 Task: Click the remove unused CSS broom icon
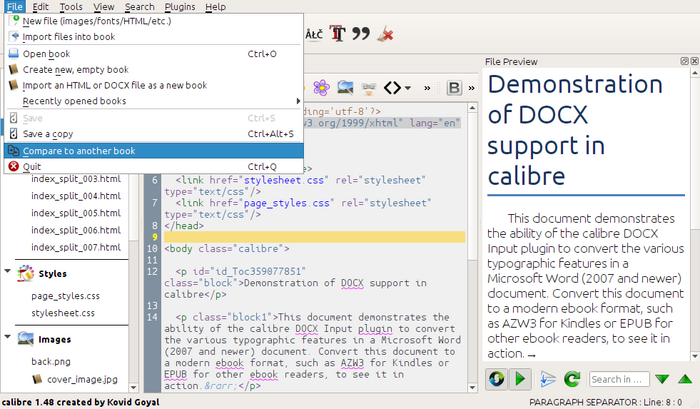coord(386,35)
